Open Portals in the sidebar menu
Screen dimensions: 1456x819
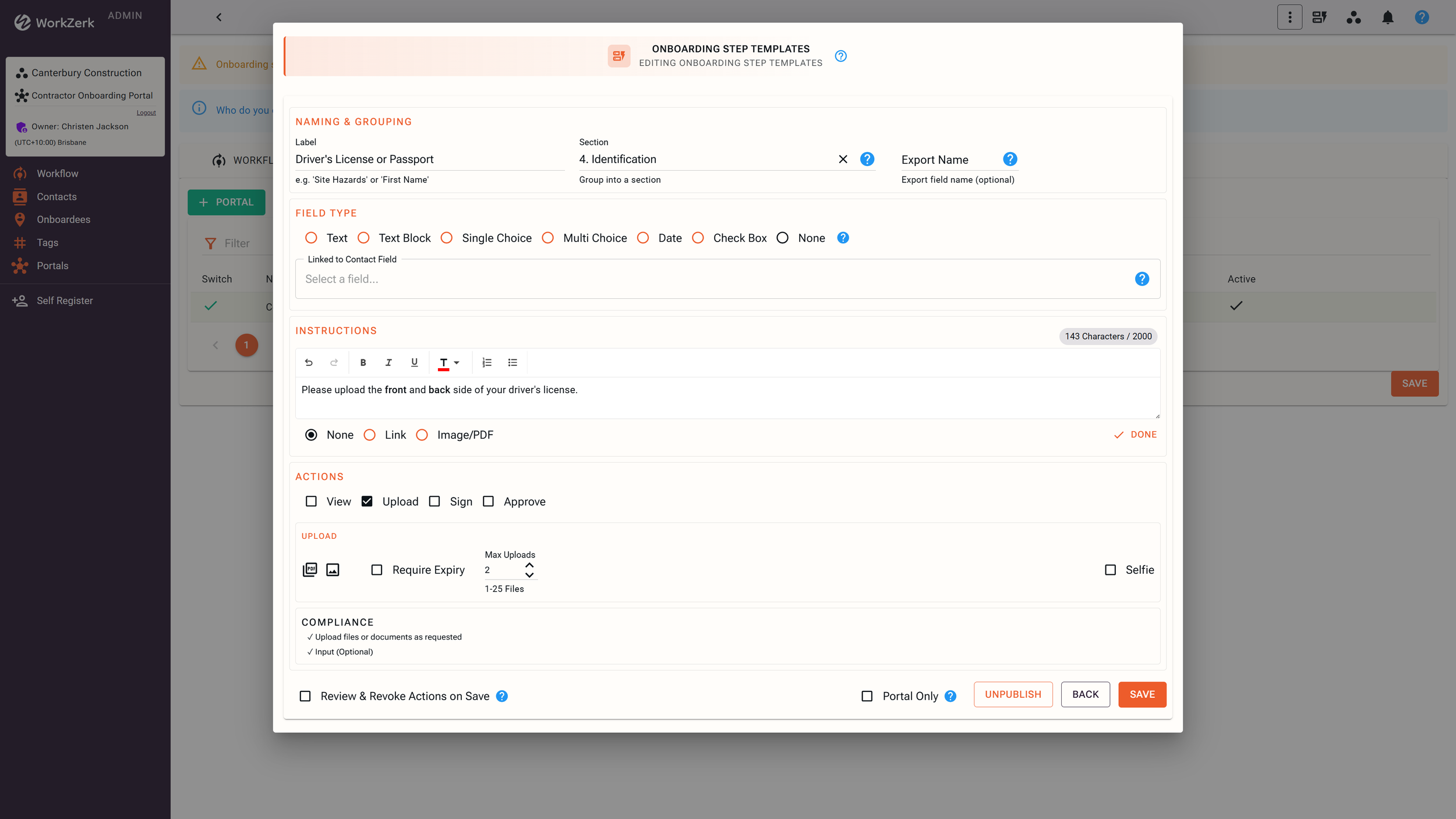[52, 266]
